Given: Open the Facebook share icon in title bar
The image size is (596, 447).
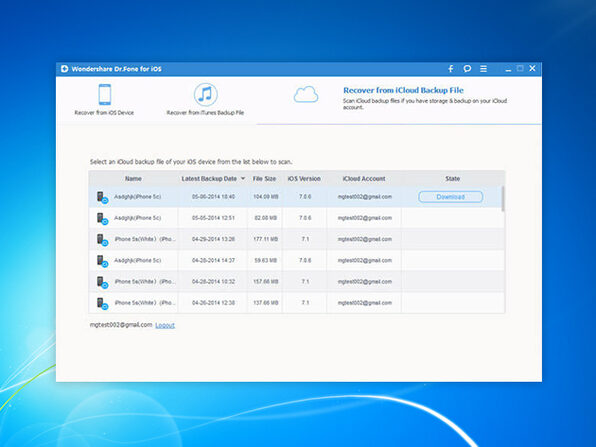Looking at the screenshot, I should coord(451,69).
